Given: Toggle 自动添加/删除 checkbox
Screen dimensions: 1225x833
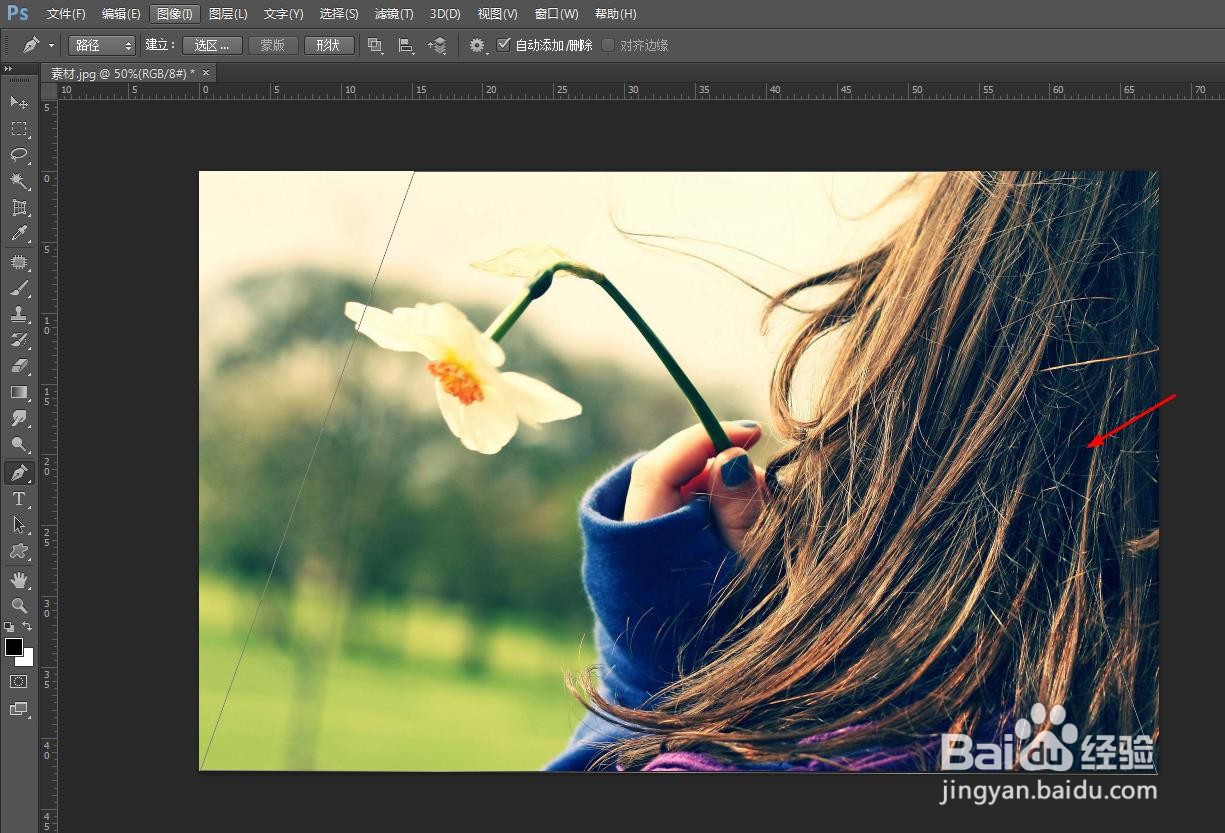Looking at the screenshot, I should [504, 45].
